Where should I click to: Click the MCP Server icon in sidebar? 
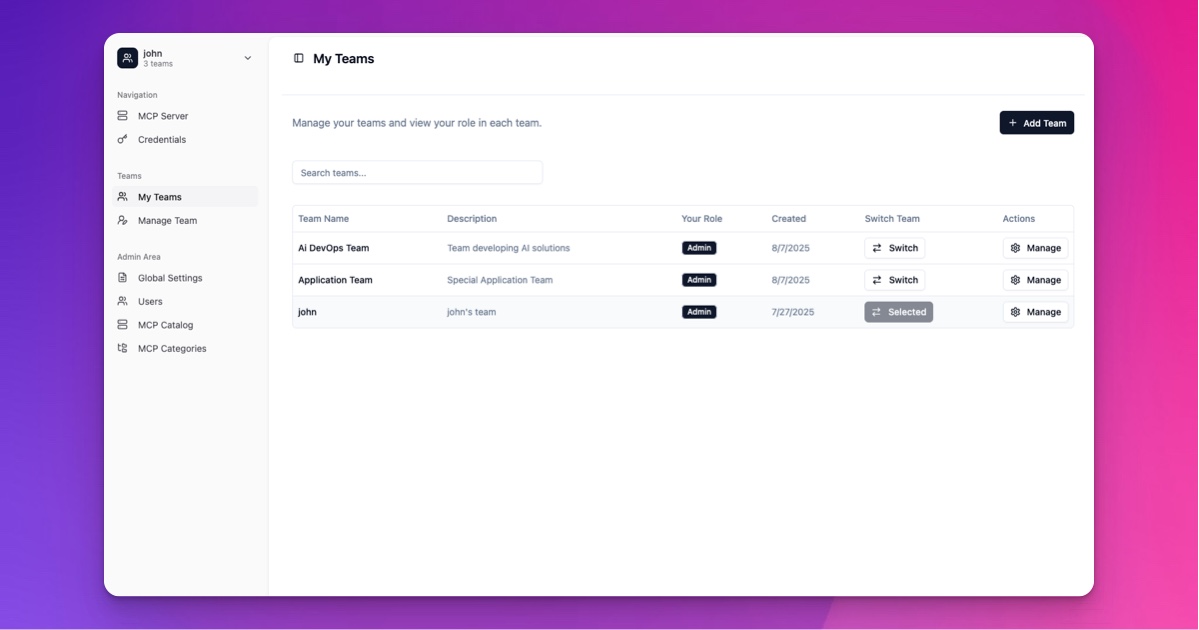[122, 115]
